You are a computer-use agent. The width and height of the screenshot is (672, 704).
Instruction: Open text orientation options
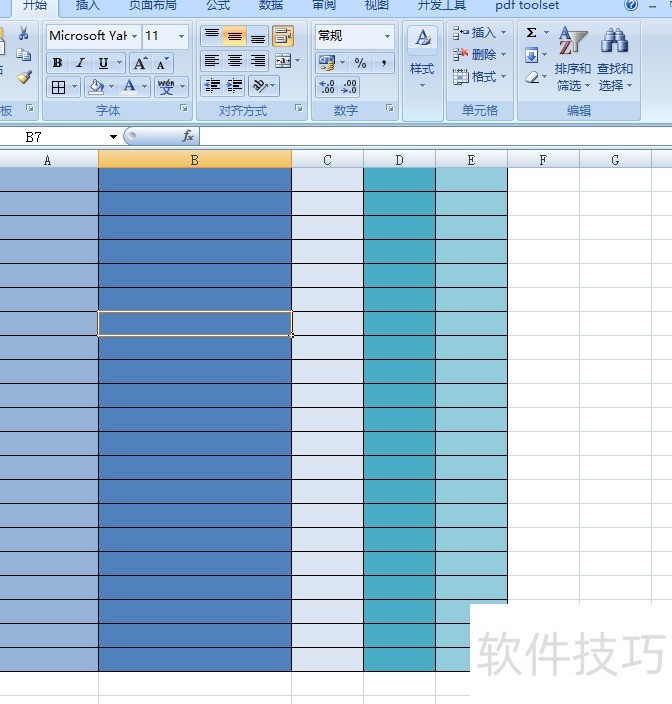[264, 86]
